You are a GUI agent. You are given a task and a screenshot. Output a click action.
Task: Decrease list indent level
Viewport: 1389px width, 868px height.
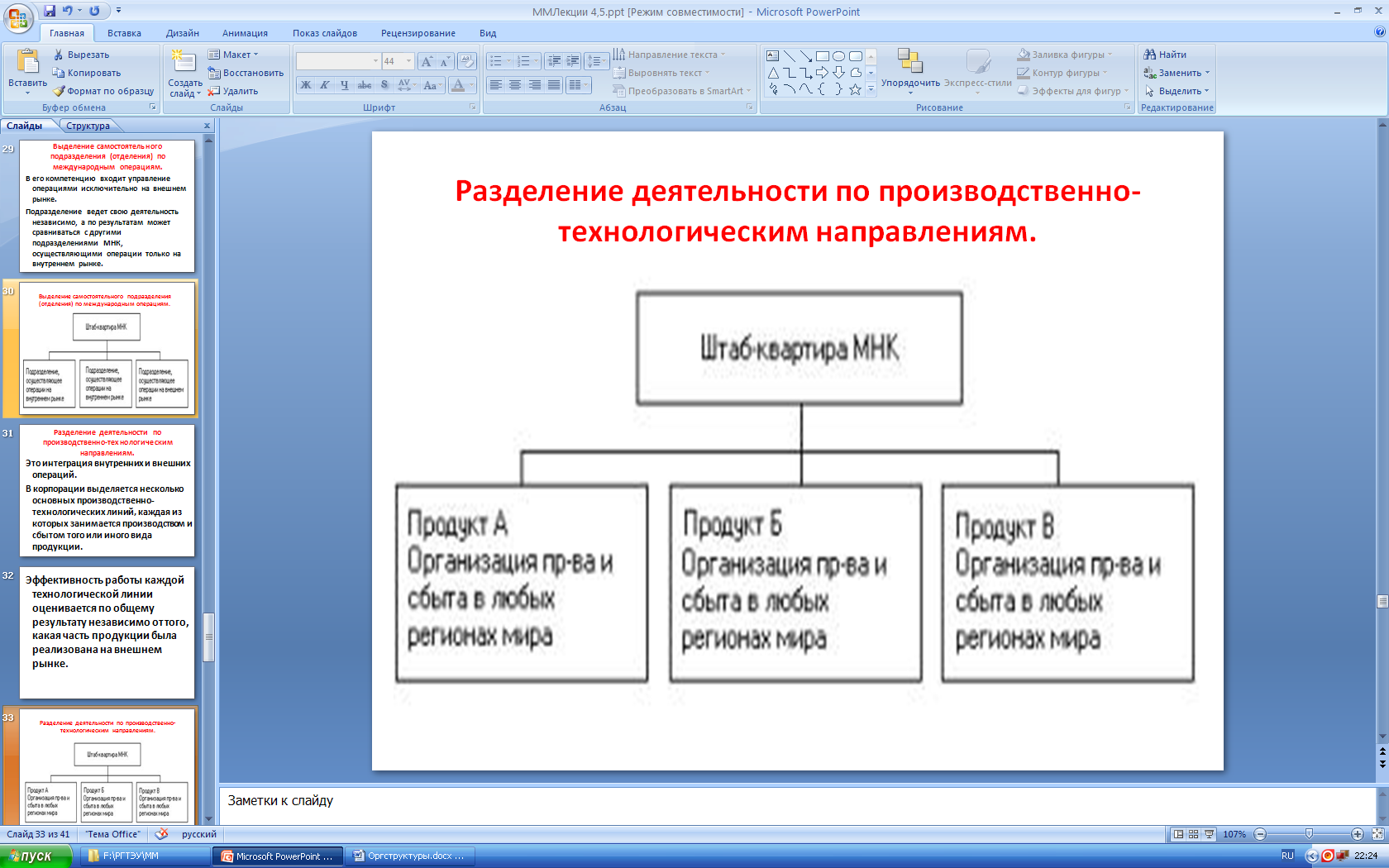pyautogui.click(x=554, y=61)
